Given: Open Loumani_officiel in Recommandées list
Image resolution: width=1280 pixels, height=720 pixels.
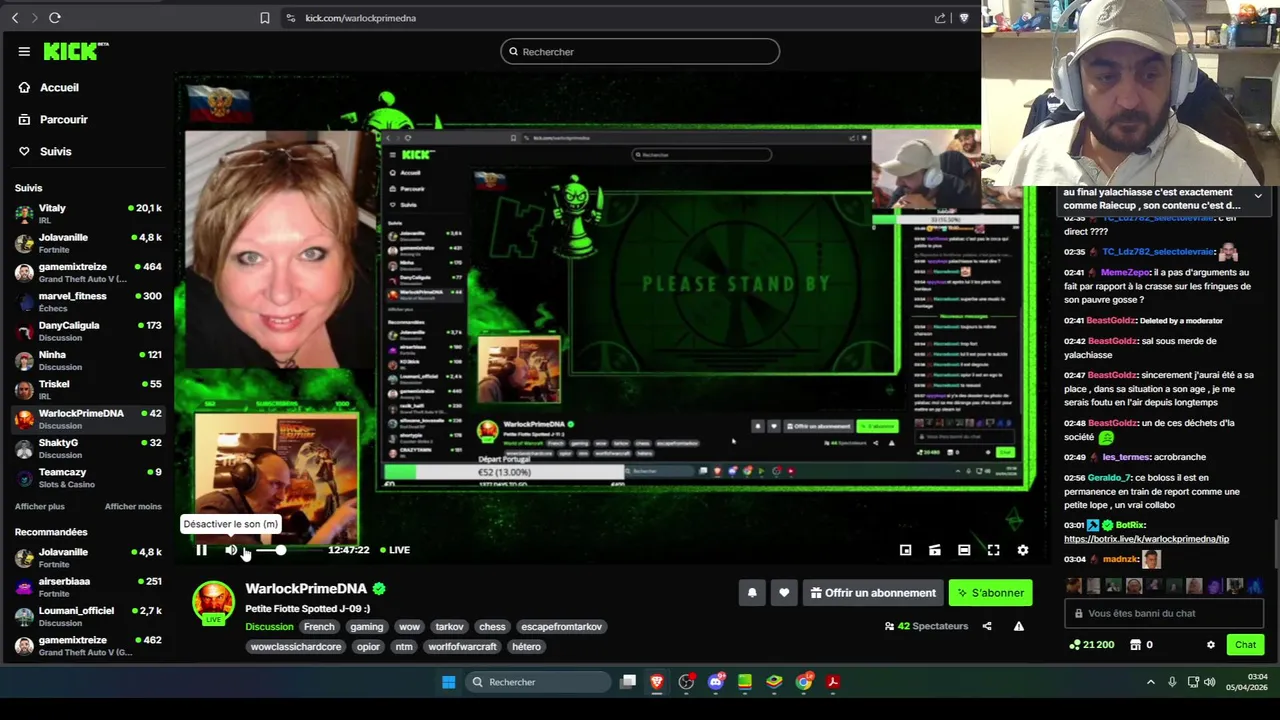Looking at the screenshot, I should coord(88,616).
